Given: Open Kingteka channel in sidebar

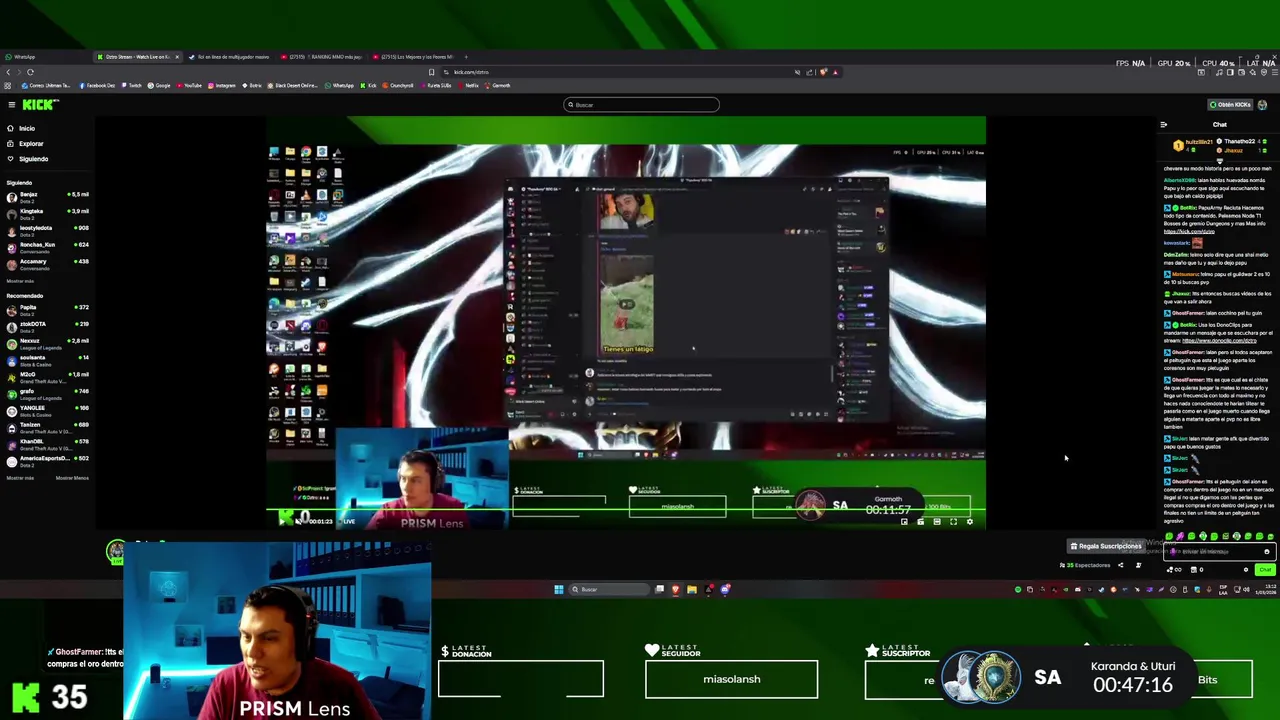Looking at the screenshot, I should (x=48, y=213).
